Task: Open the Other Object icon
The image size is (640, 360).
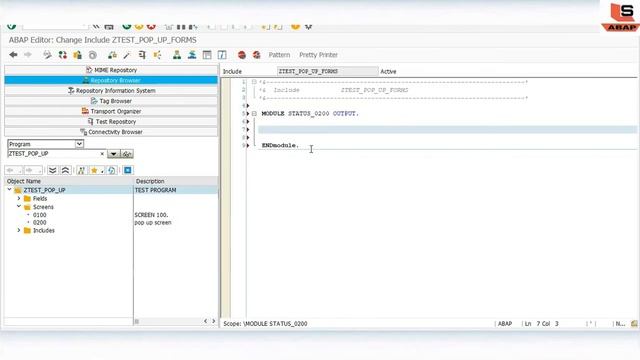Action: point(78,55)
